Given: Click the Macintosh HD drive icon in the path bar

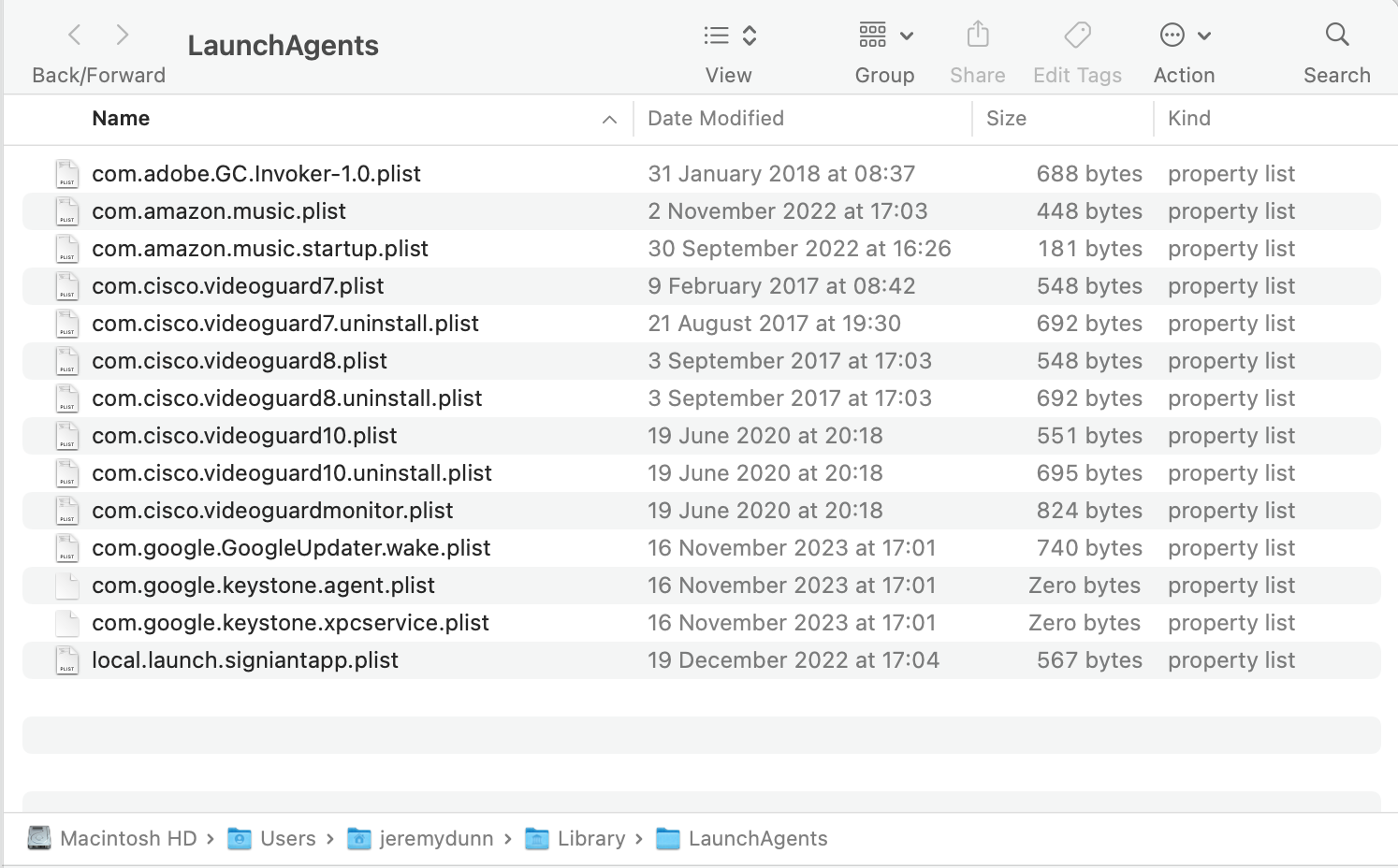Looking at the screenshot, I should click(x=39, y=838).
